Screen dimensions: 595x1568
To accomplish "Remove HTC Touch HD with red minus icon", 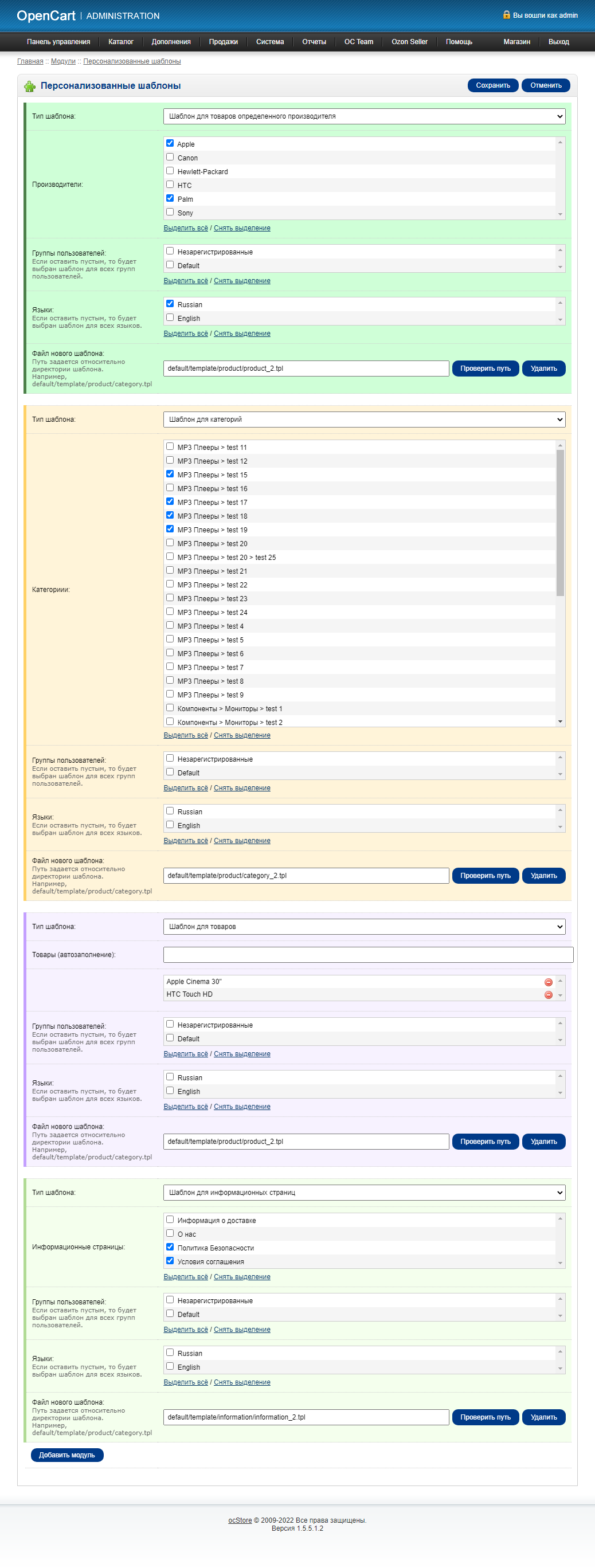I will [548, 994].
